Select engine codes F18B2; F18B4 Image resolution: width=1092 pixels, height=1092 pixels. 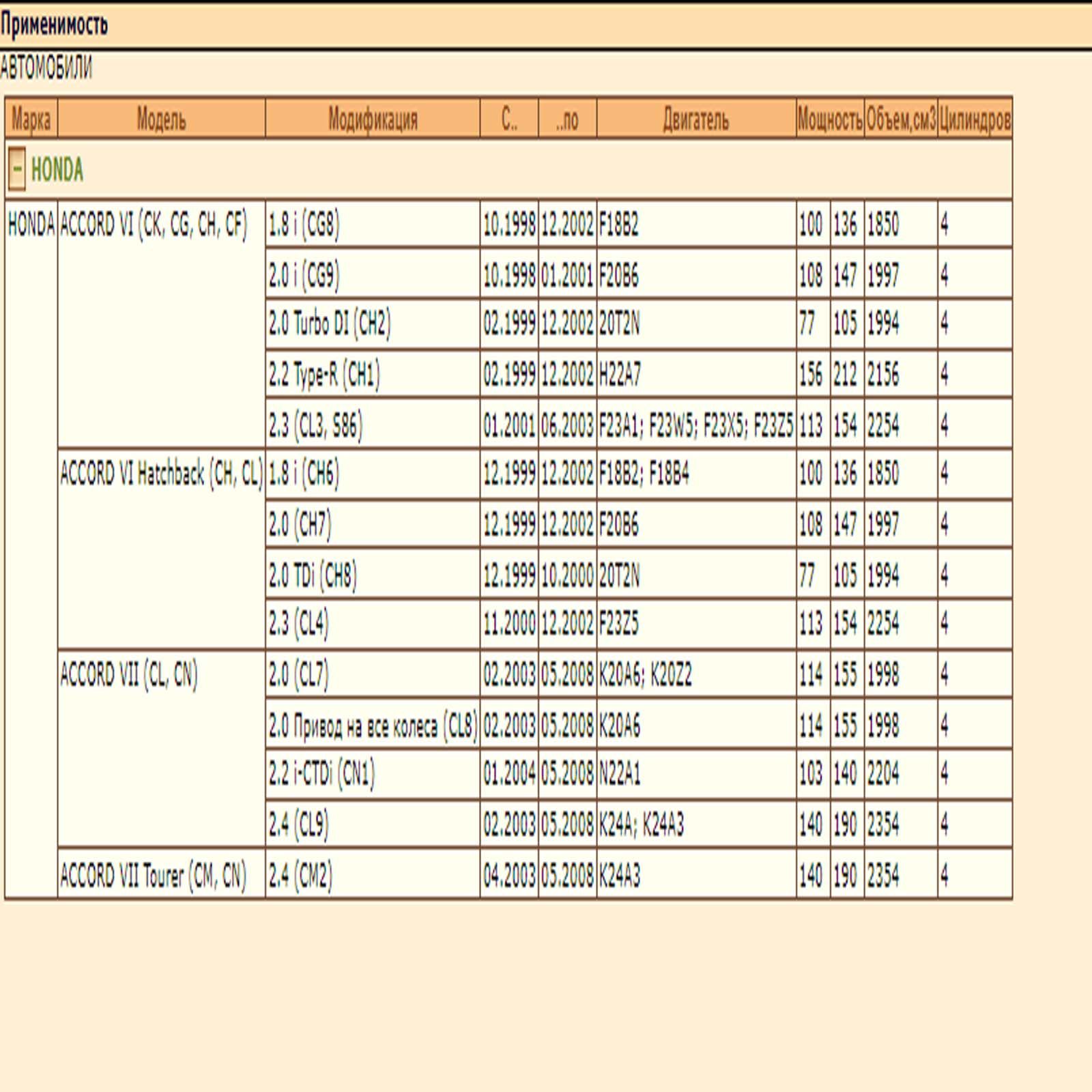pyautogui.click(x=644, y=473)
